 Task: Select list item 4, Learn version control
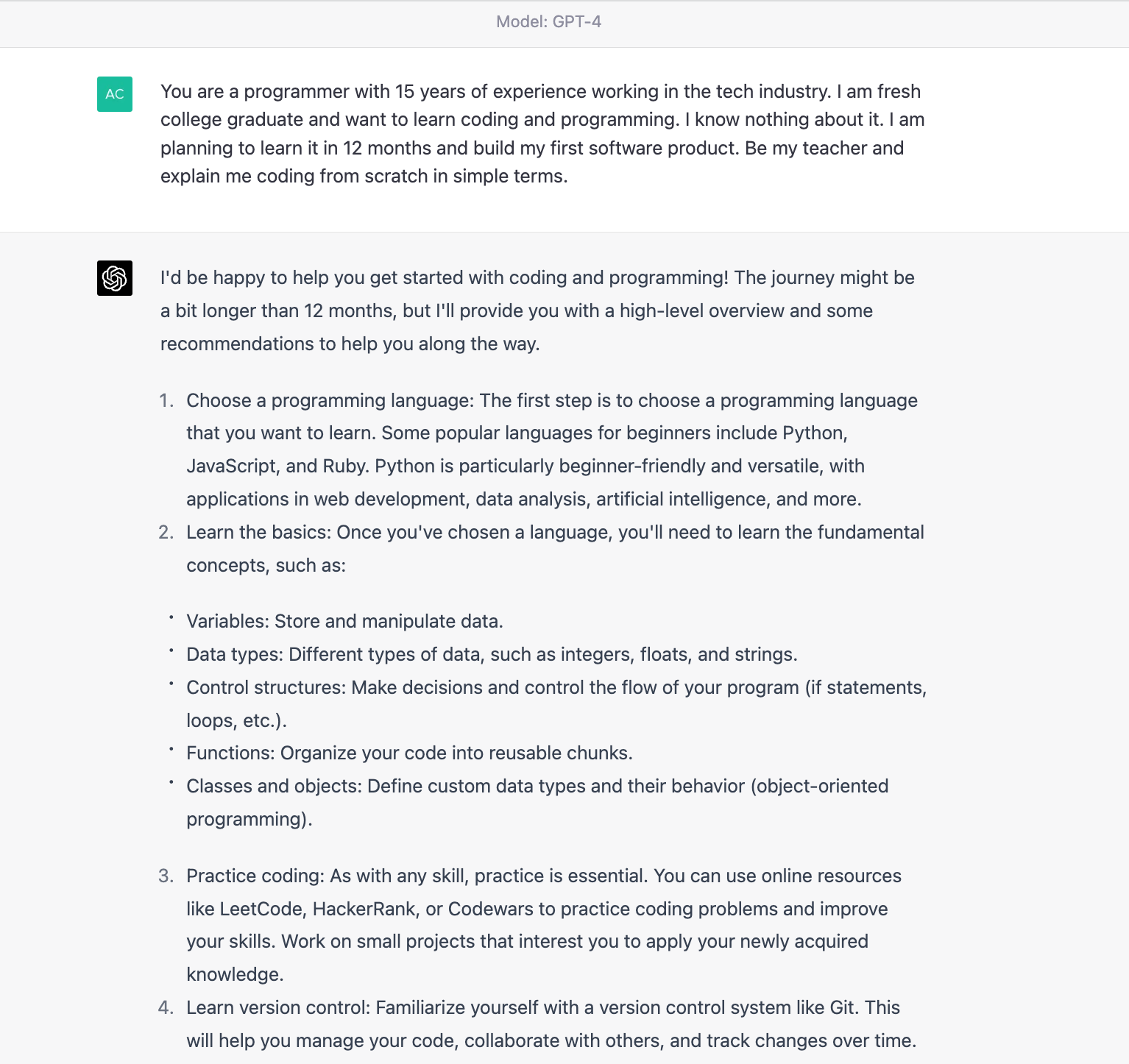coord(543,1024)
